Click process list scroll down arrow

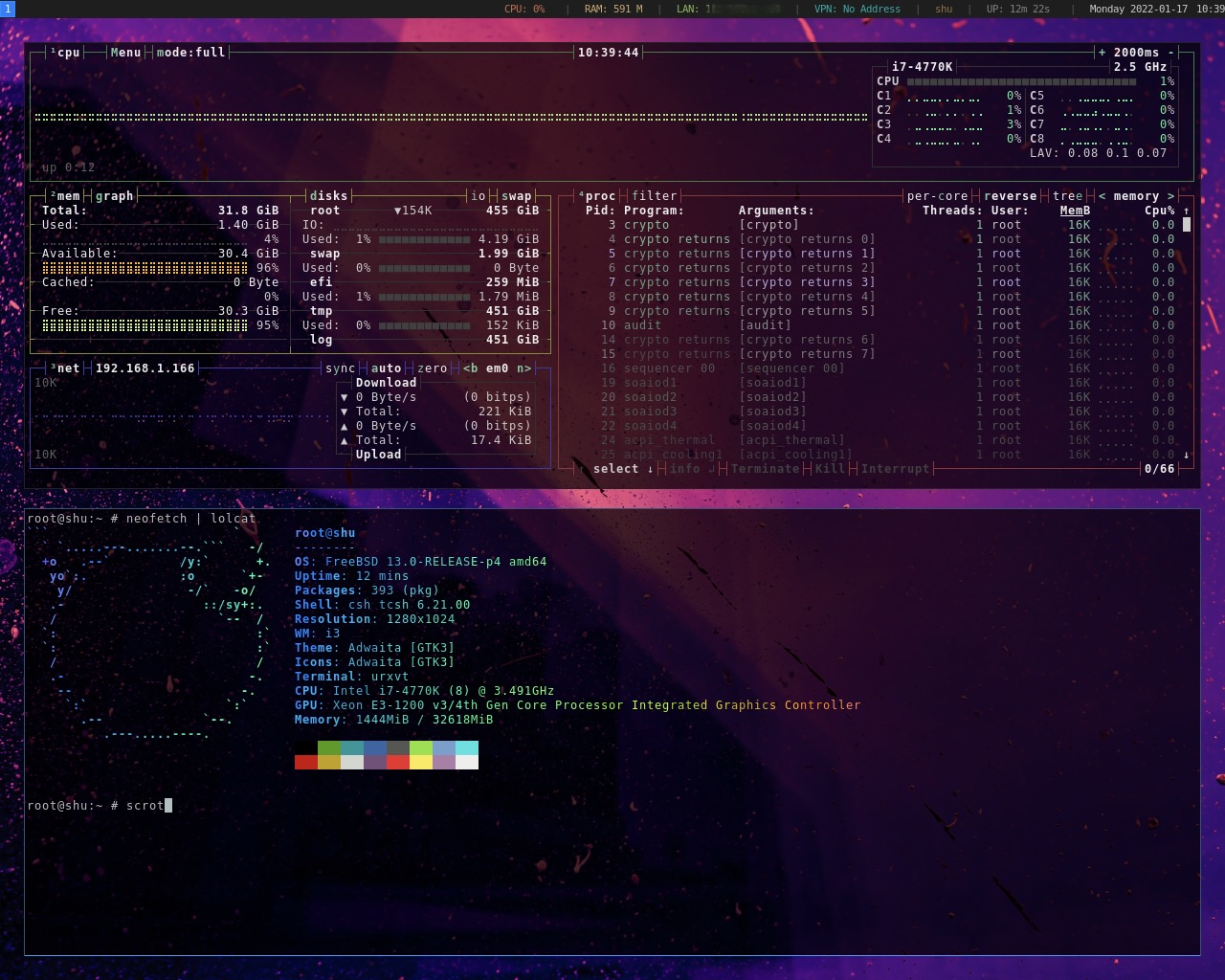[x=1187, y=455]
